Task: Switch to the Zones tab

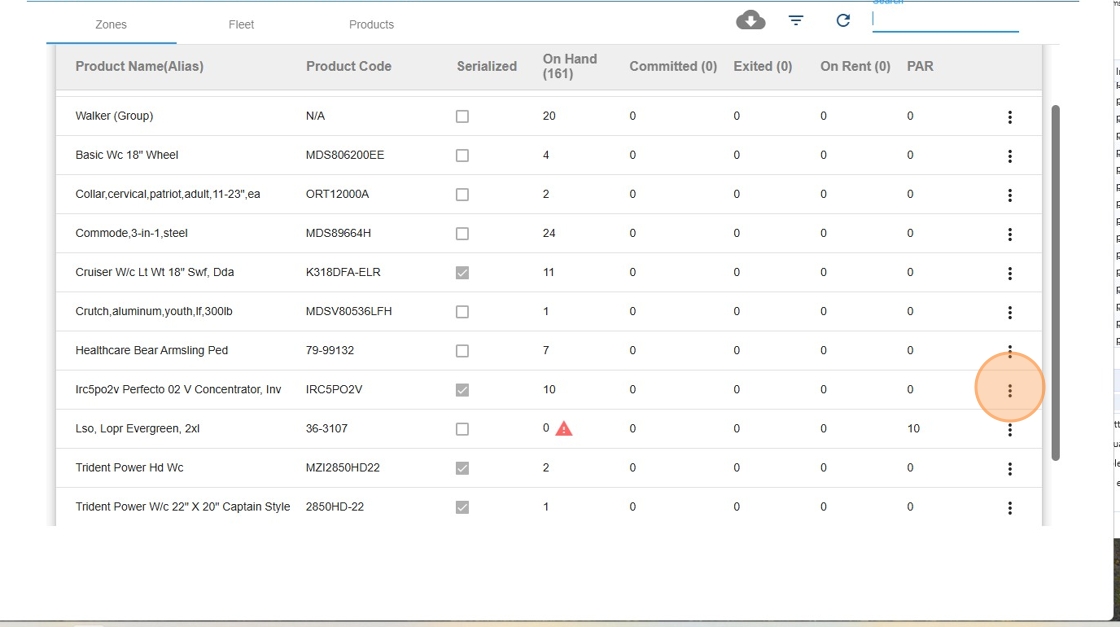Action: 111,24
